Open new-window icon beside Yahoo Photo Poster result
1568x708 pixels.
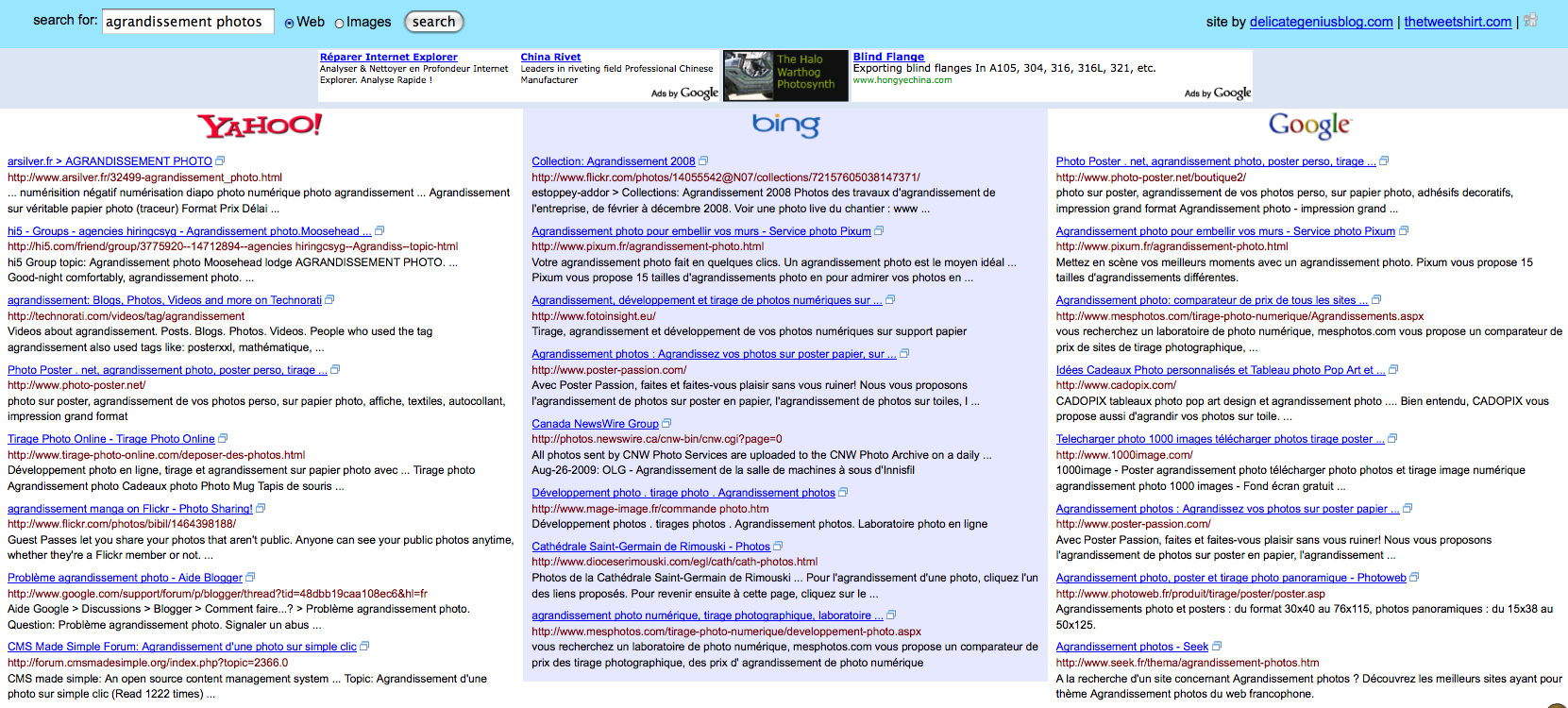[x=335, y=370]
